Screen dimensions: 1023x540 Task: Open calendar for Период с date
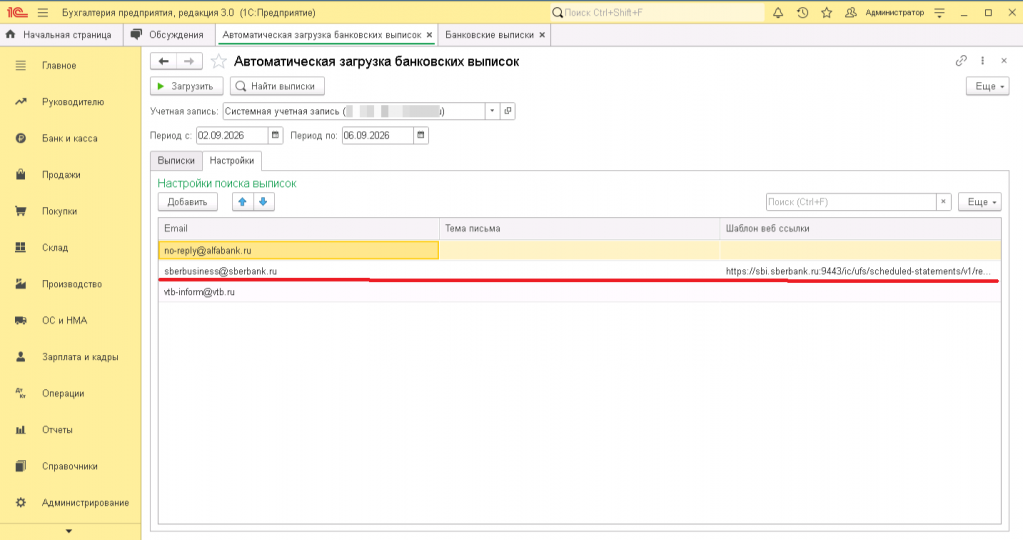(275, 136)
